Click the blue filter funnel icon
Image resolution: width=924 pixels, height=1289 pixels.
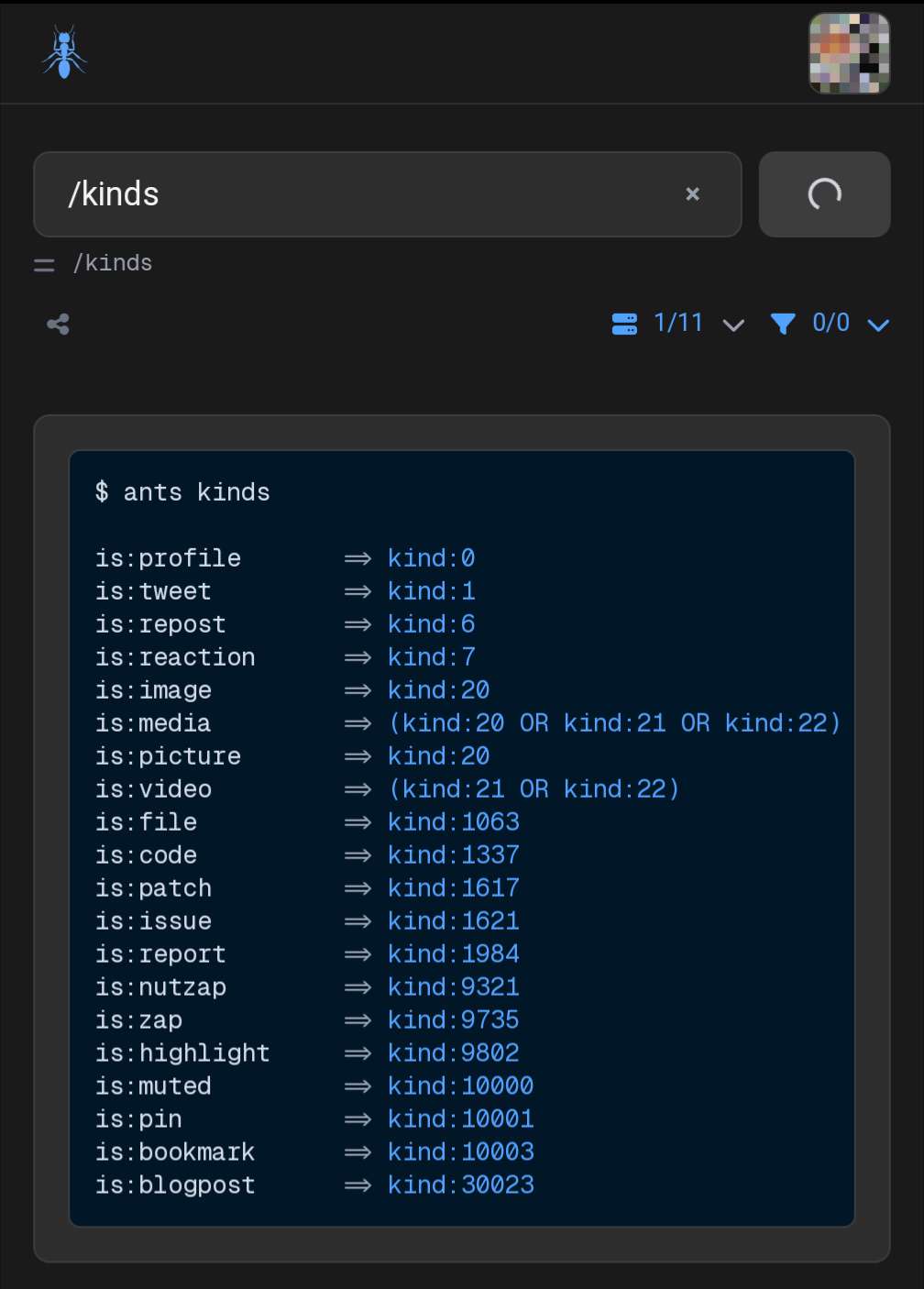pos(783,324)
